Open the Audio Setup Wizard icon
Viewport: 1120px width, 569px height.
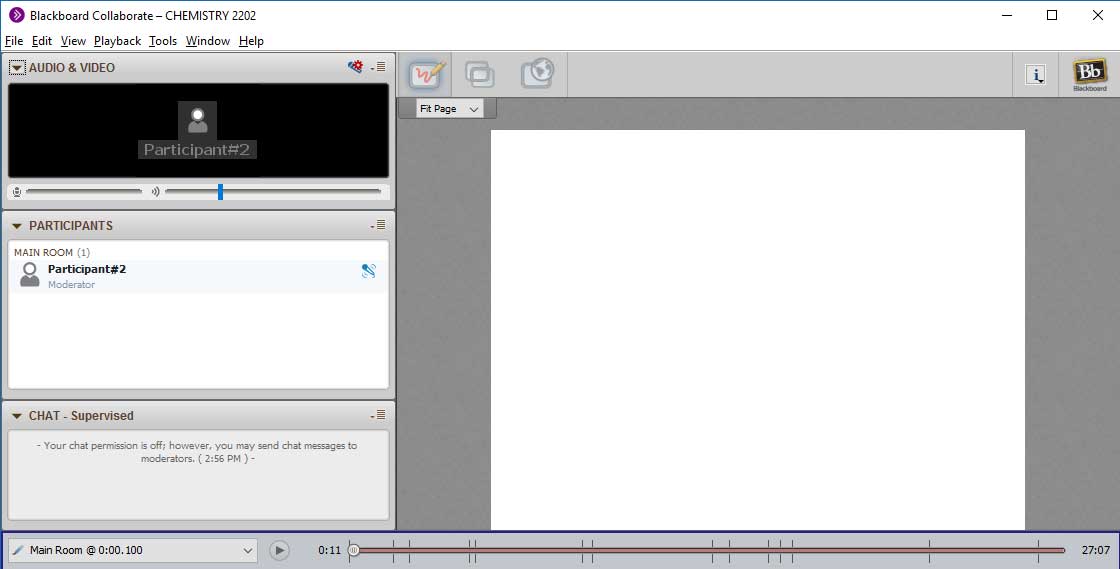pos(355,66)
